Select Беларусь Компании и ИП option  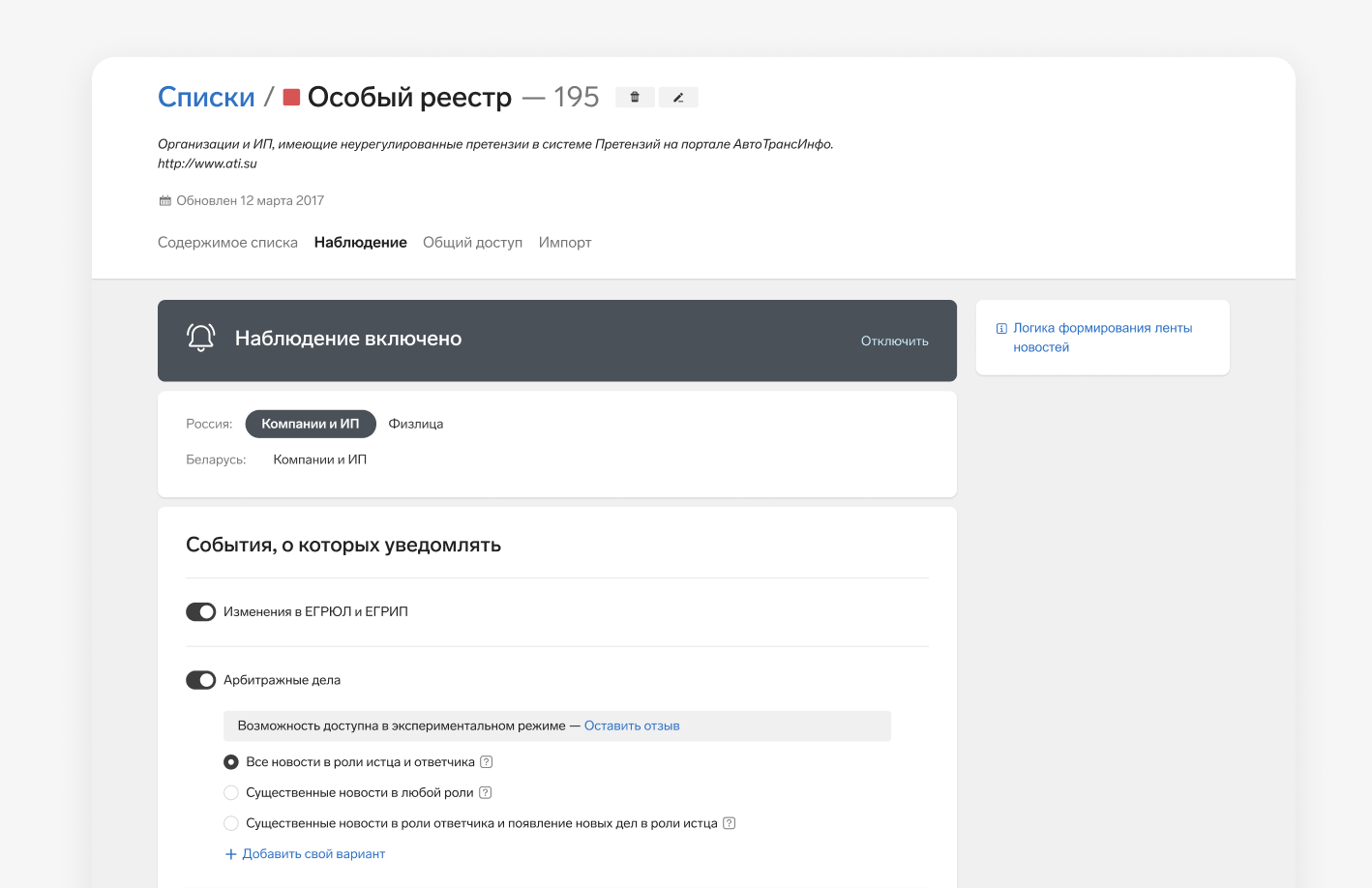point(320,459)
